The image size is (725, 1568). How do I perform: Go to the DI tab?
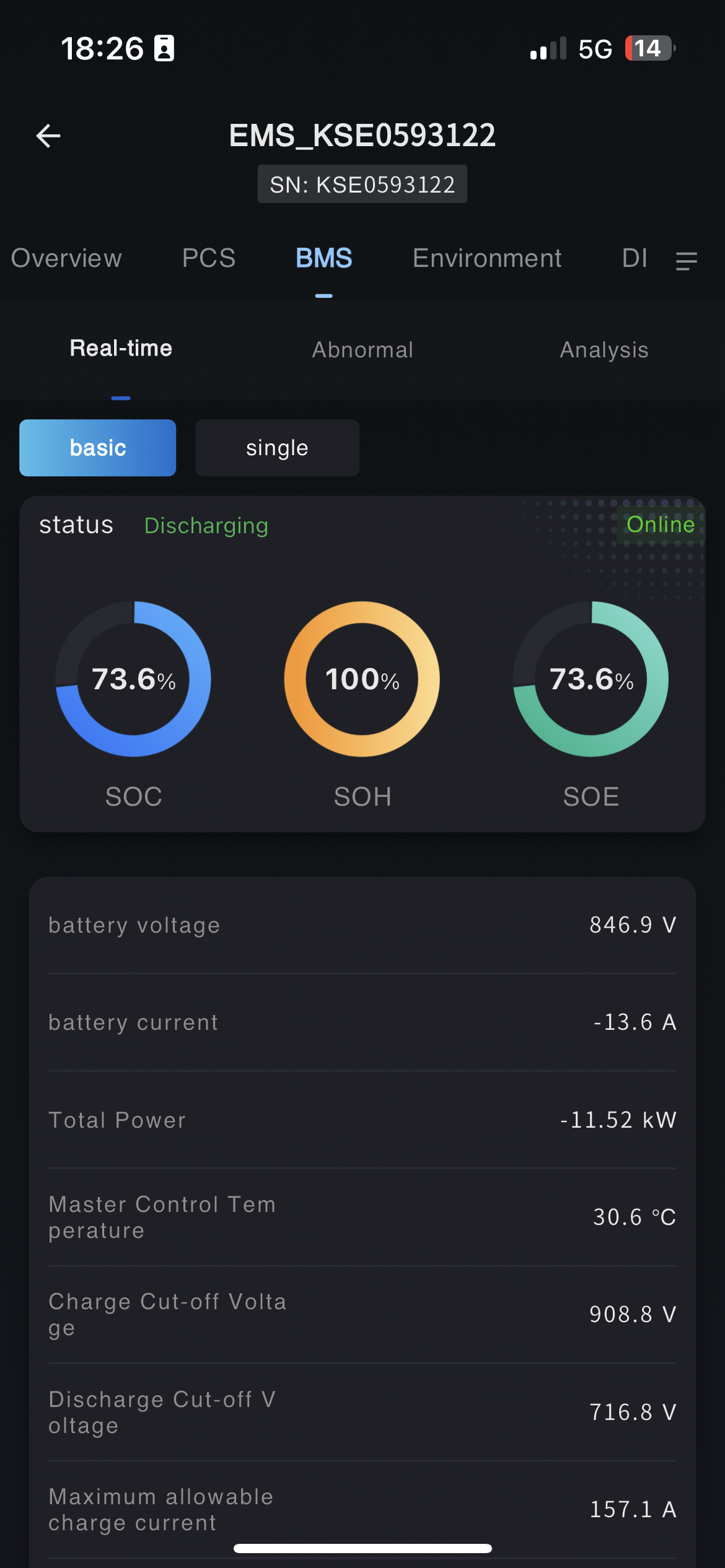[x=635, y=258]
